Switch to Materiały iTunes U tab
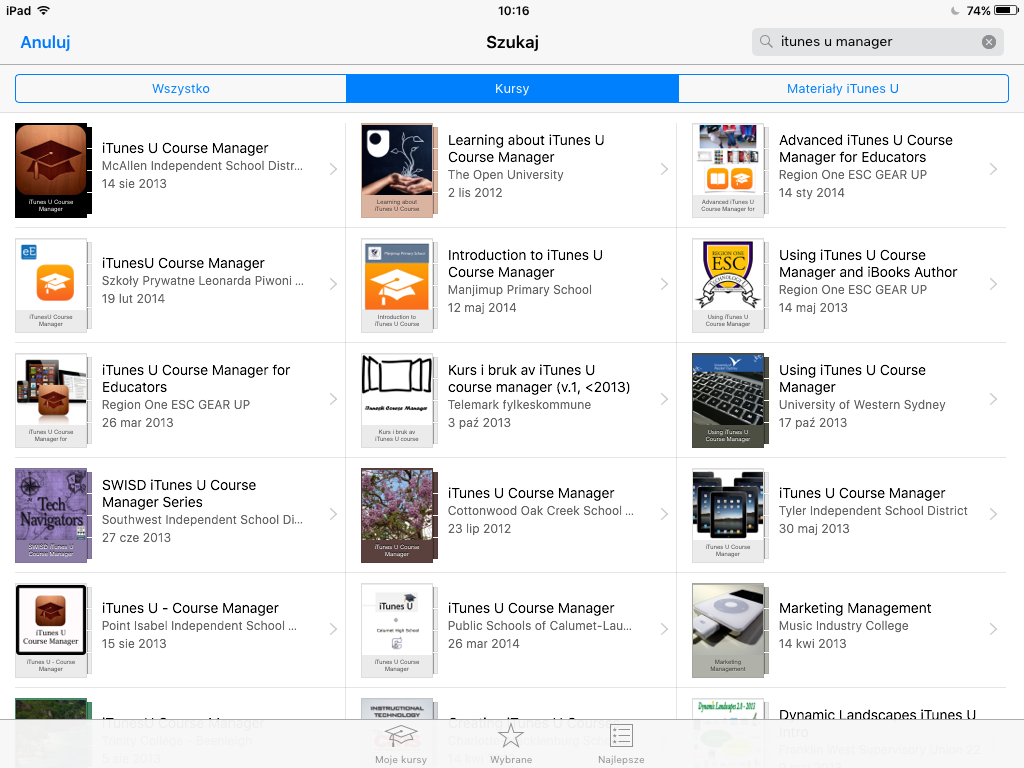Screen dimensions: 1024x768 pyautogui.click(x=842, y=88)
